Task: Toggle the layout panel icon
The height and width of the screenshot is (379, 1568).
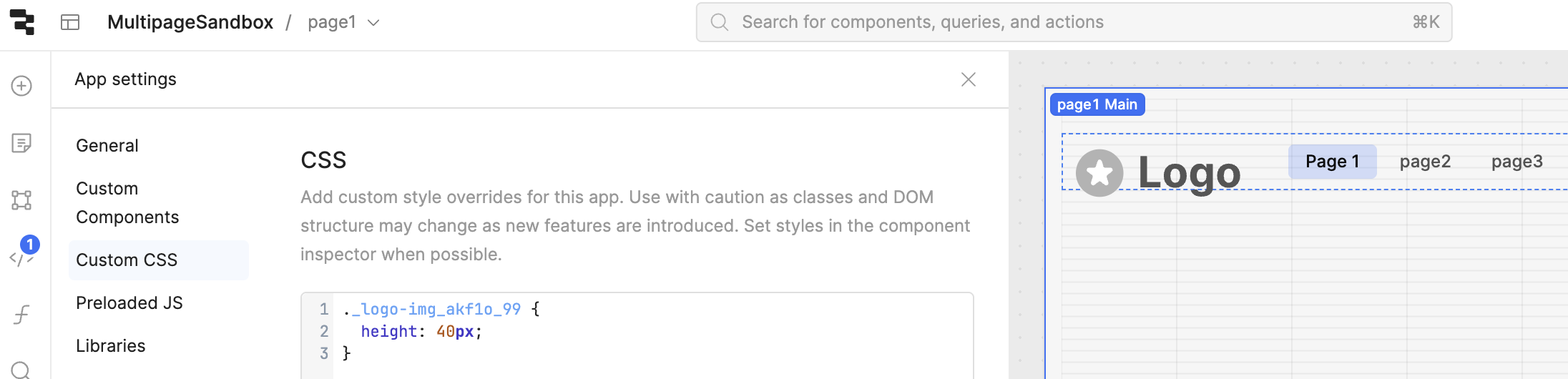Action: [x=70, y=22]
